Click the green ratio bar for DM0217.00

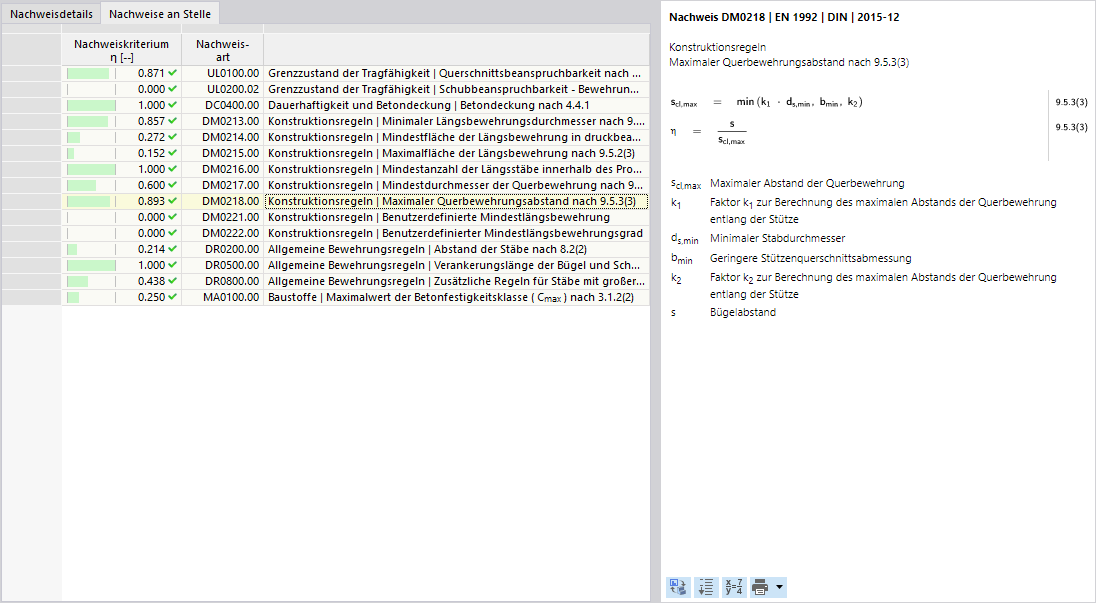[82, 185]
